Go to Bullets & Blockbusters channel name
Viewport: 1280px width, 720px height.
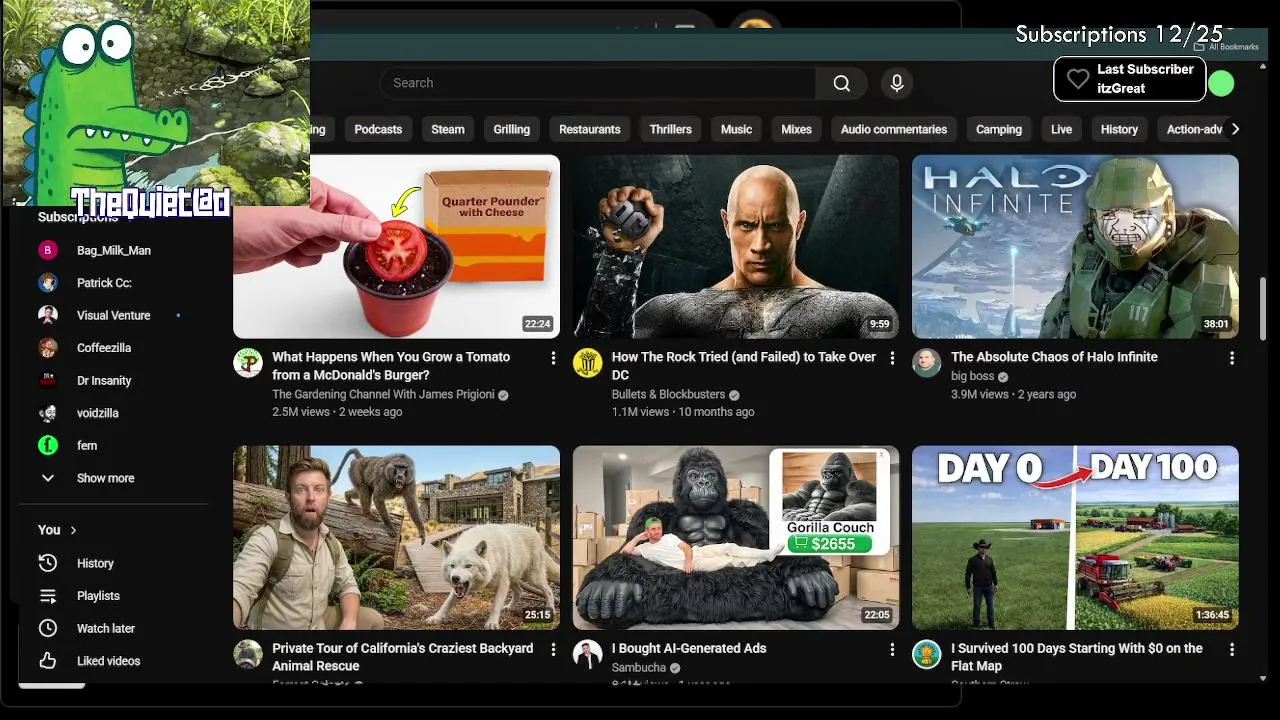point(668,395)
